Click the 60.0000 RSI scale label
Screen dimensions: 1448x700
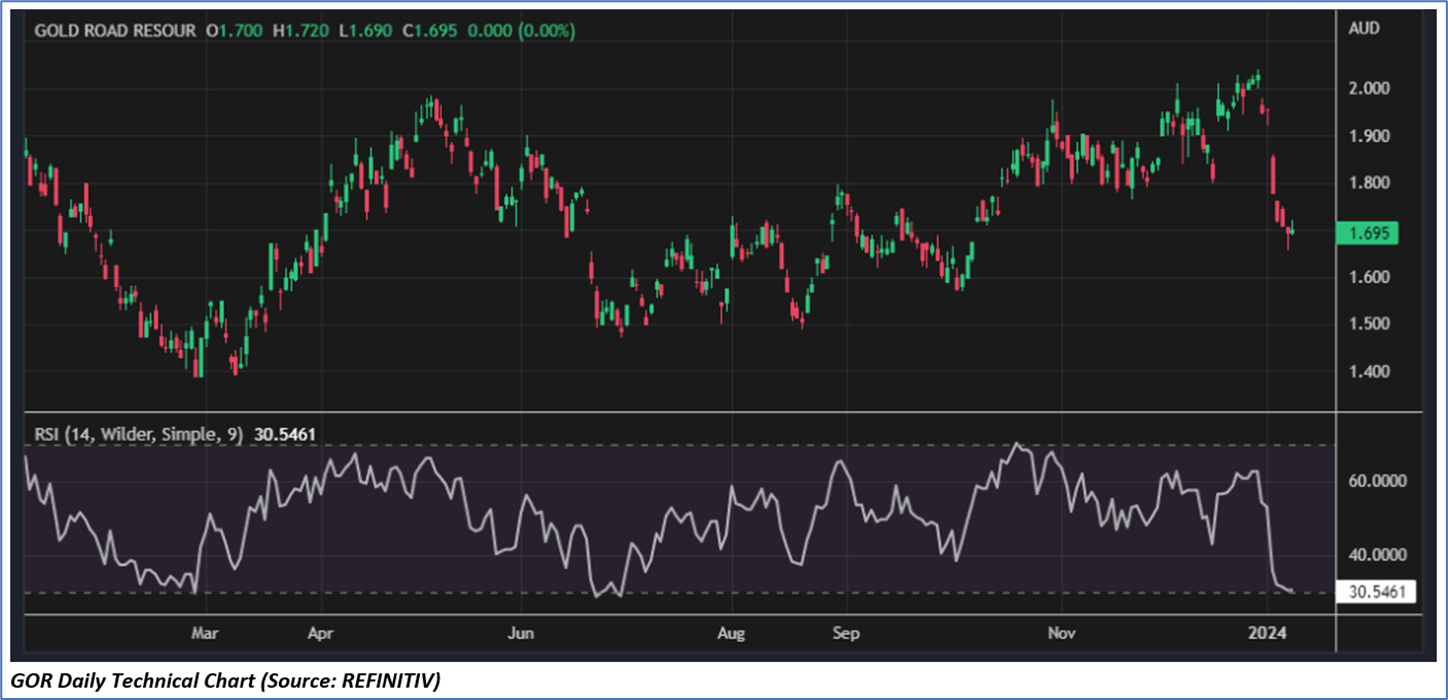pyautogui.click(x=1375, y=481)
